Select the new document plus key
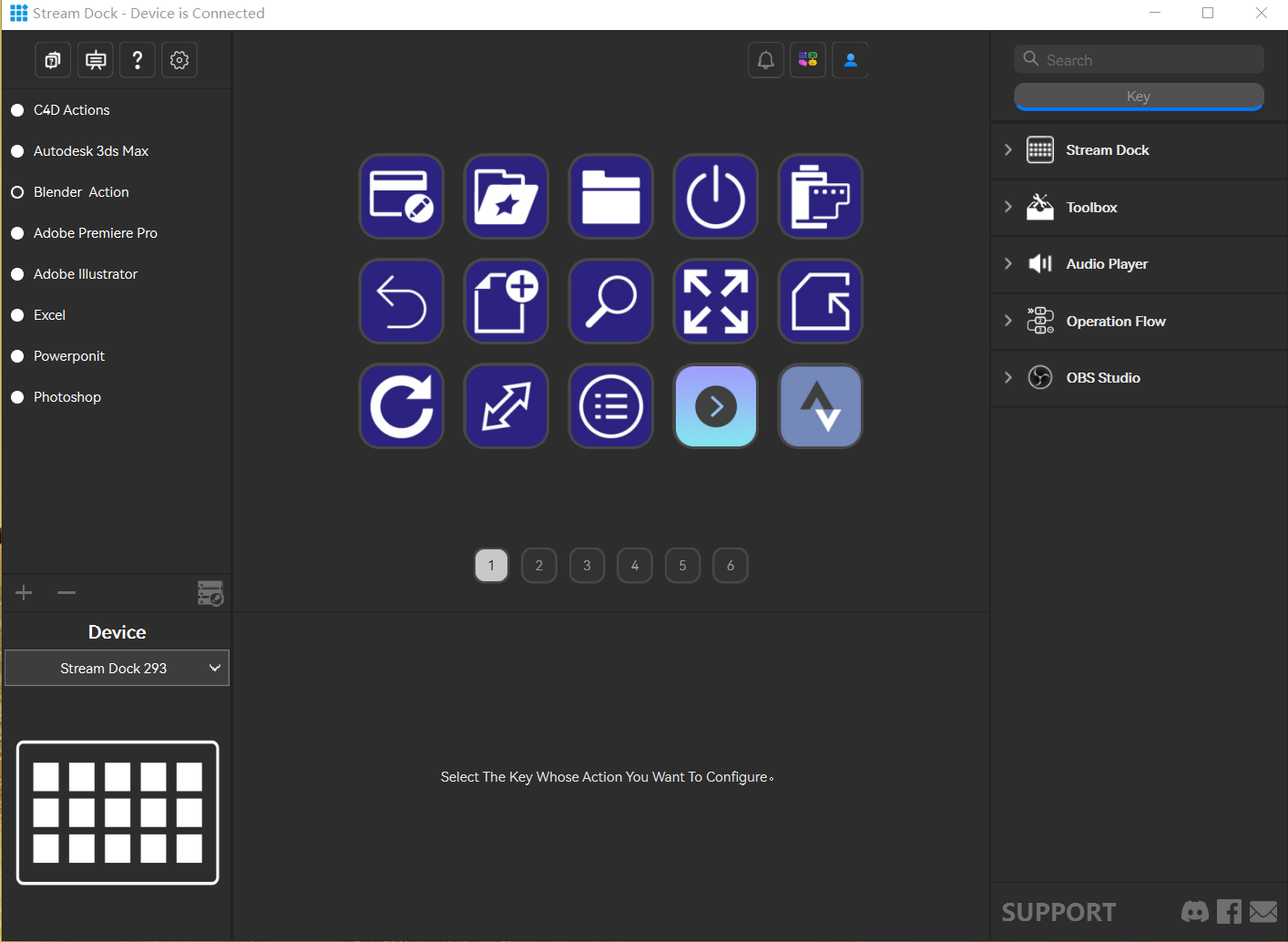This screenshot has width=1288, height=942. pos(506,301)
